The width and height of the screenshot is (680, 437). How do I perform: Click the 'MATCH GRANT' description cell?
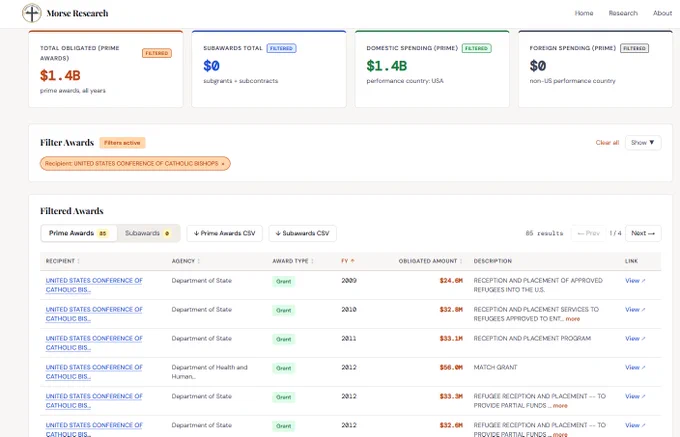tap(495, 368)
